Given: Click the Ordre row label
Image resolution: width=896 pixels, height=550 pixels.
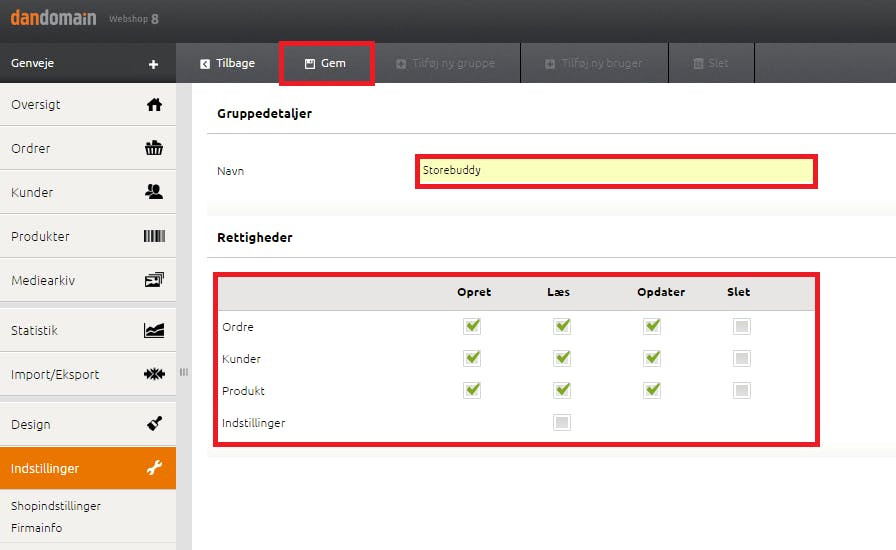Looking at the screenshot, I should pos(238,327).
